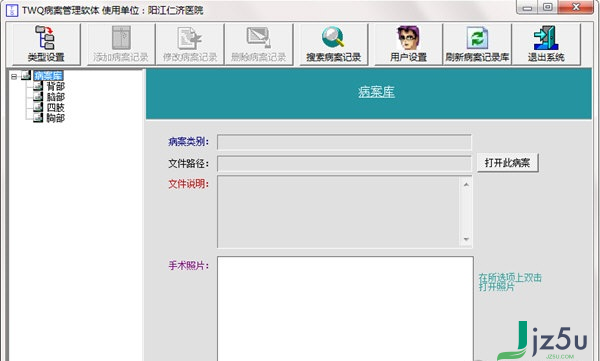Select 病案库 root in the tree
The height and width of the screenshot is (361, 600).
tap(48, 76)
